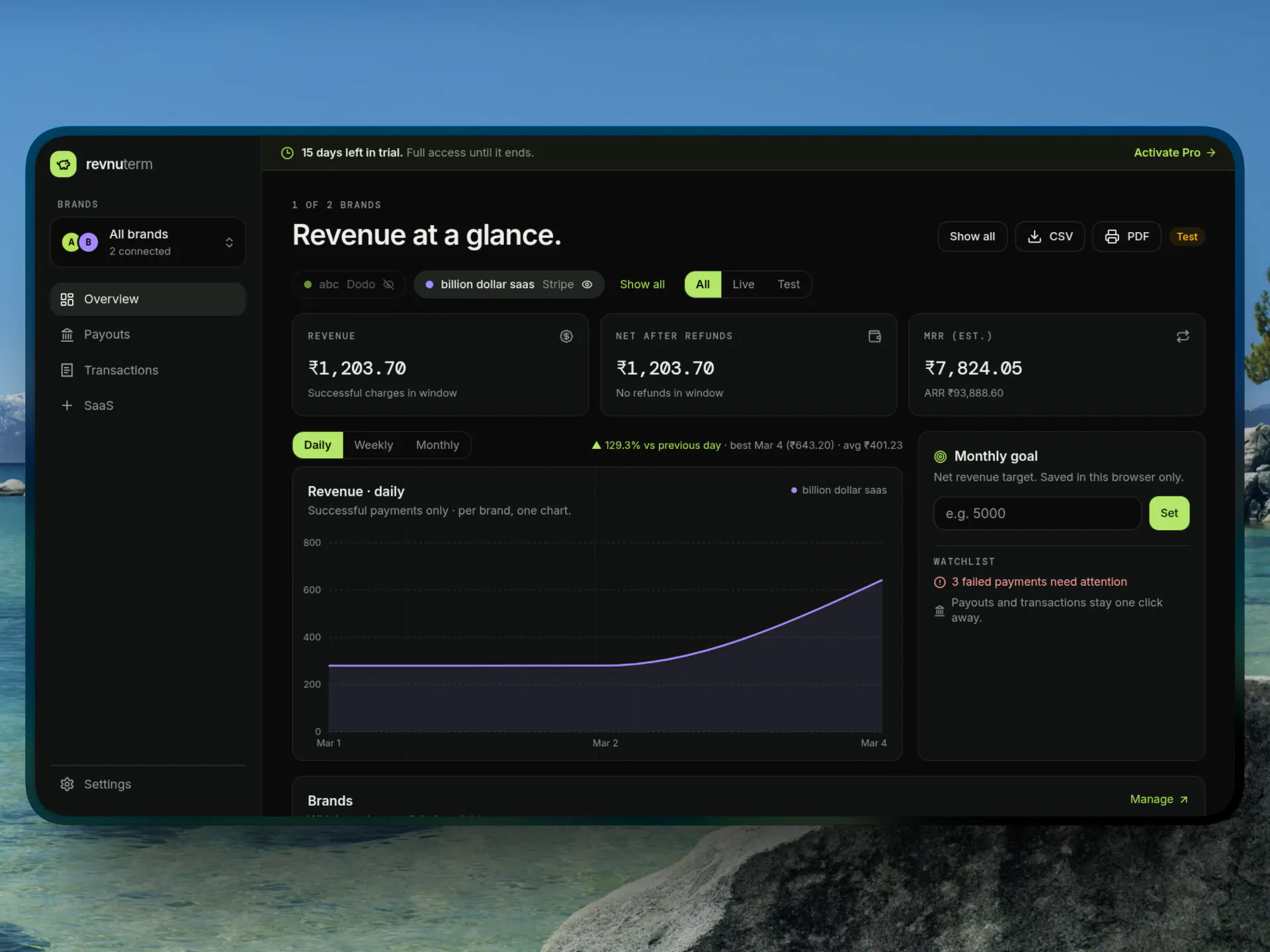Click the purple dot on billion dollar saas chip
Screen dimensions: 1270x952
tap(429, 285)
